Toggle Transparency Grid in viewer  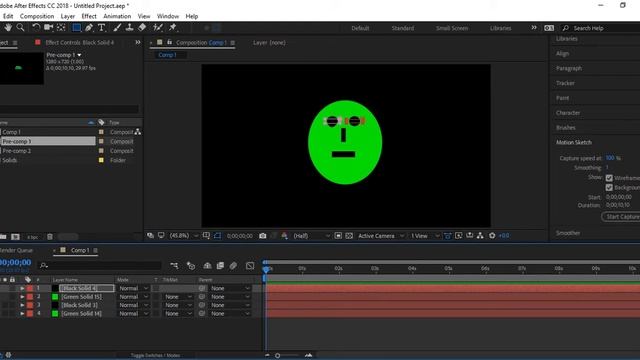(x=349, y=236)
